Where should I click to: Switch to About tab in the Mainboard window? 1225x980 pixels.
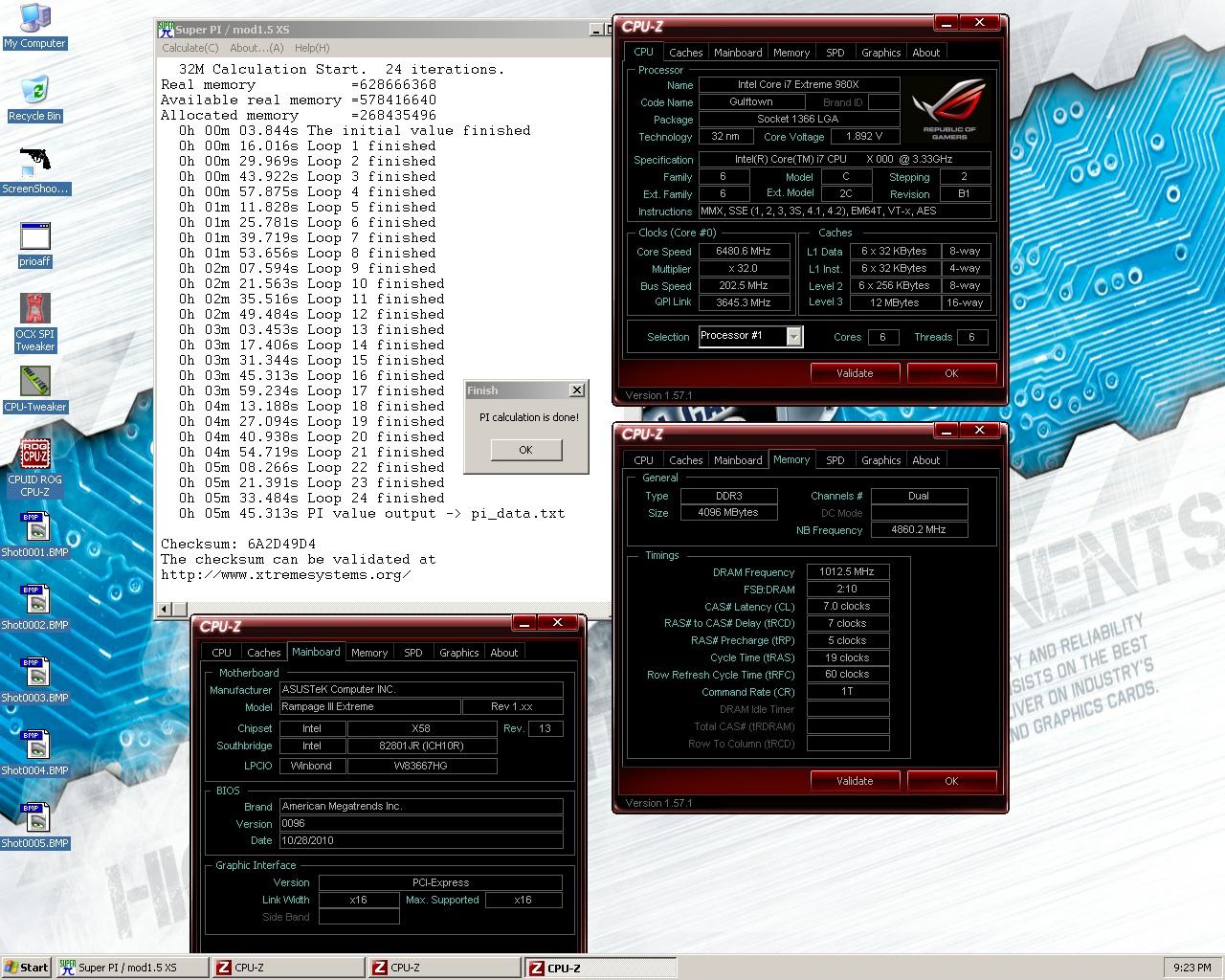pyautogui.click(x=503, y=653)
